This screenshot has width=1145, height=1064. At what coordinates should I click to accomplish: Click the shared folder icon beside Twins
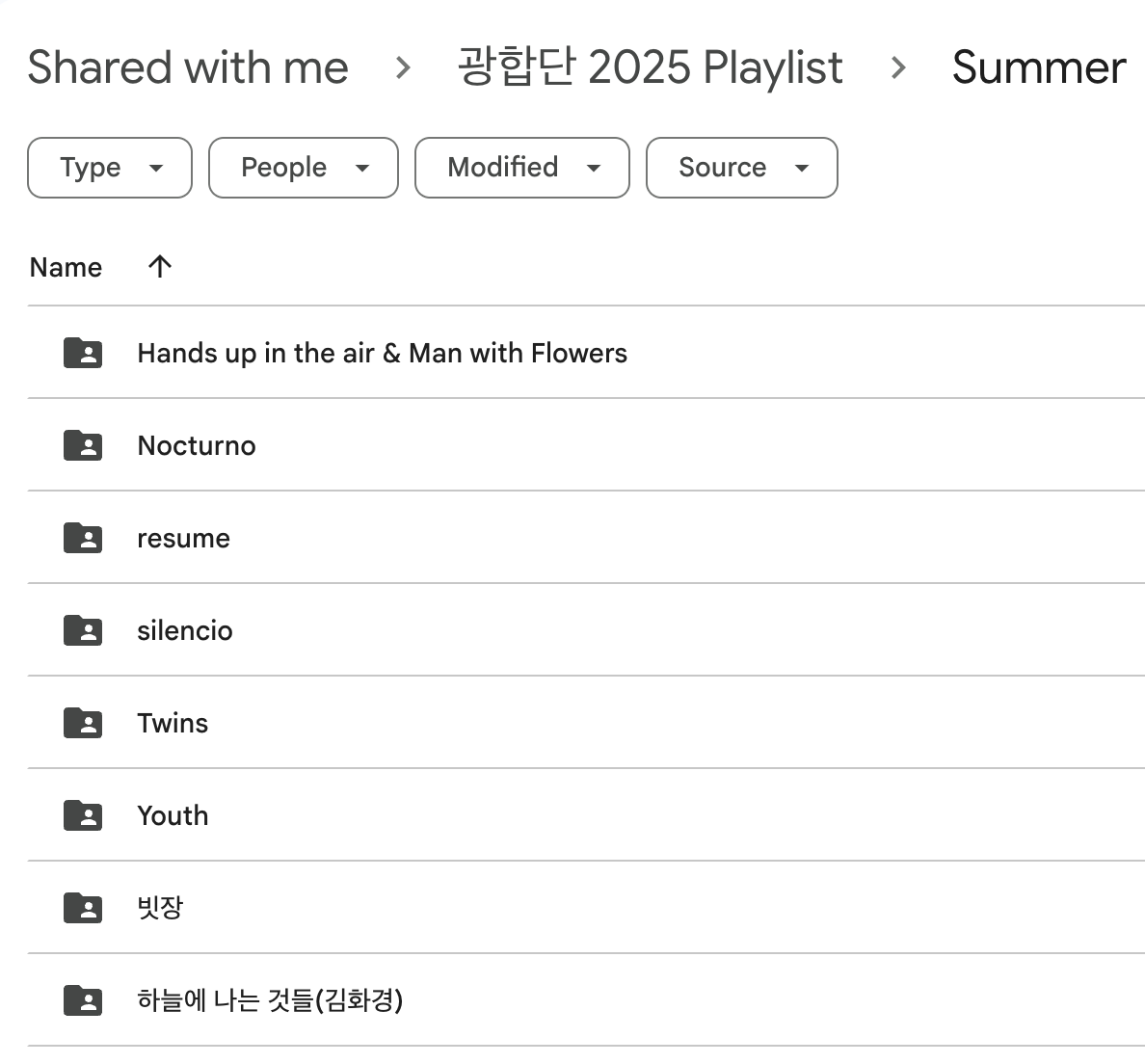(83, 723)
